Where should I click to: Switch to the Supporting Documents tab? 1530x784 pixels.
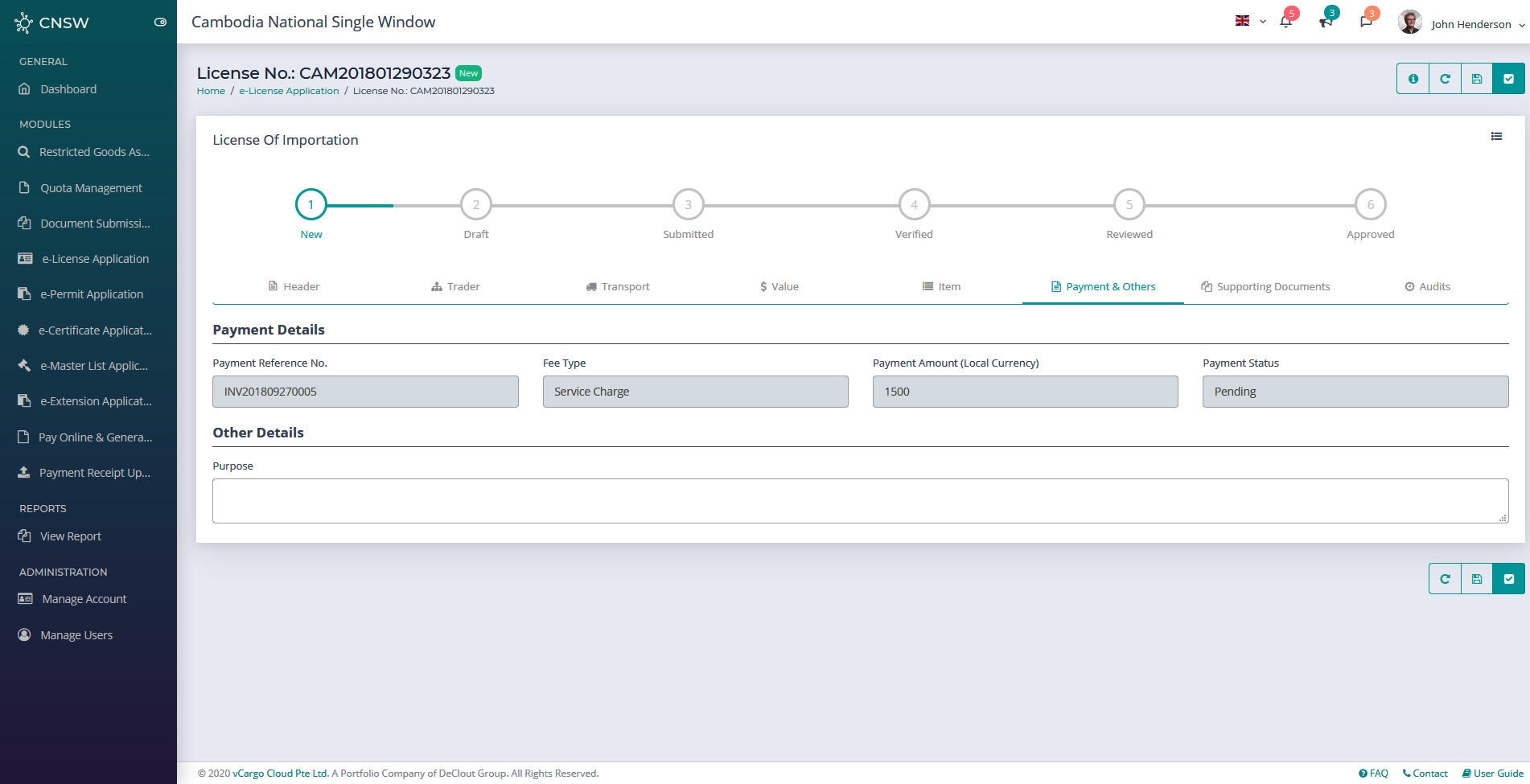pos(1265,287)
